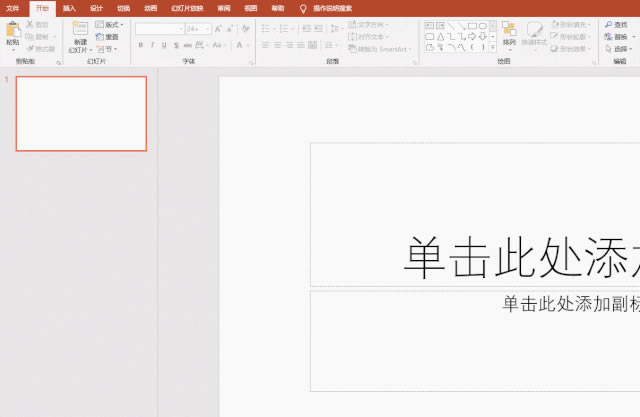The height and width of the screenshot is (417, 640).
Task: Click the Increase Indent icon
Action: 318,29
